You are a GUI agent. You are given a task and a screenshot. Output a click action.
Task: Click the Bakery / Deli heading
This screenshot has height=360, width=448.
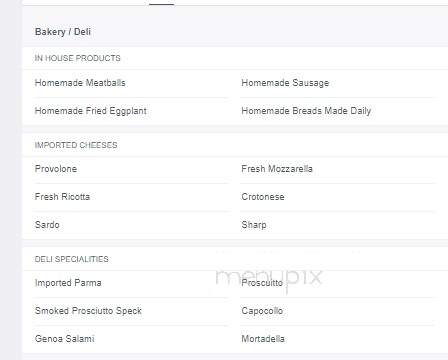[63, 32]
